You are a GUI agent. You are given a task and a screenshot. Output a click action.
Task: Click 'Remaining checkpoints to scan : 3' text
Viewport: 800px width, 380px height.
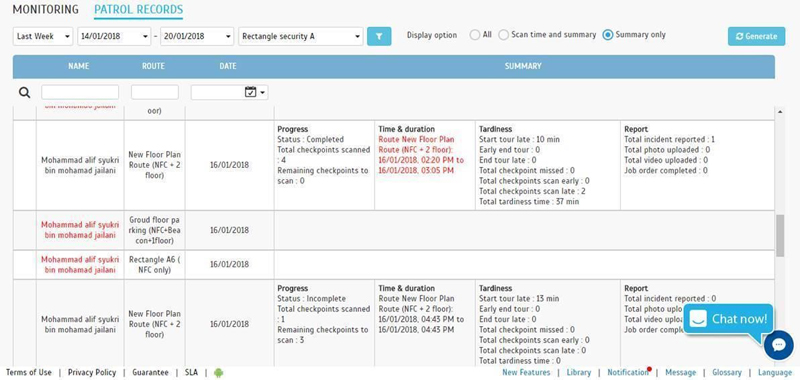tap(323, 335)
